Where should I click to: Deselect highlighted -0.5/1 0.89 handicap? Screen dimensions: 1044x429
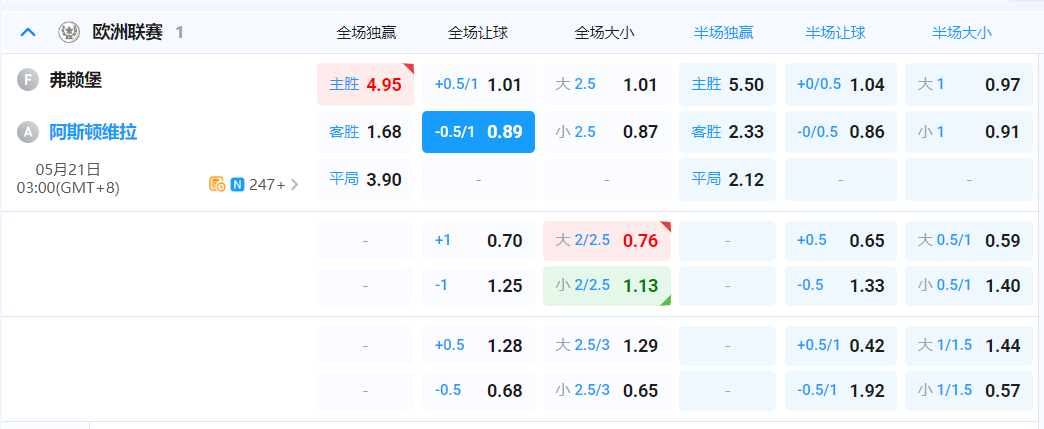(x=479, y=132)
